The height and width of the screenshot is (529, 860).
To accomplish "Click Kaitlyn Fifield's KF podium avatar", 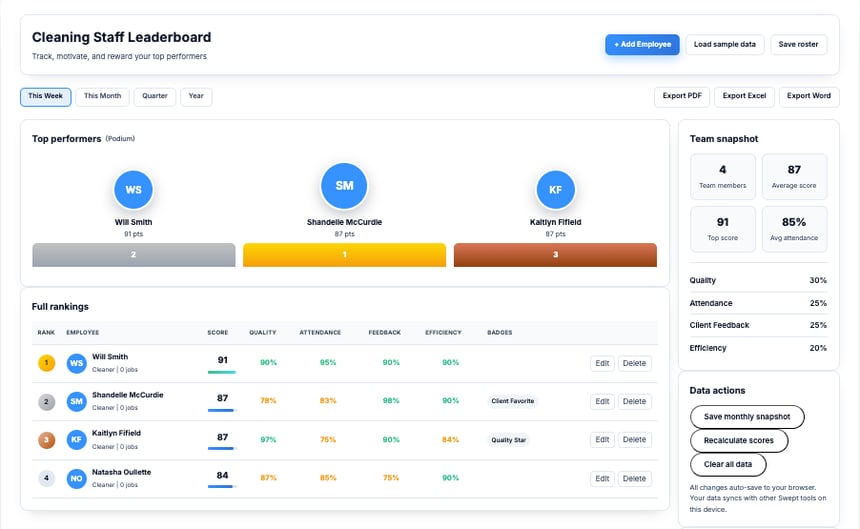I will click(555, 189).
